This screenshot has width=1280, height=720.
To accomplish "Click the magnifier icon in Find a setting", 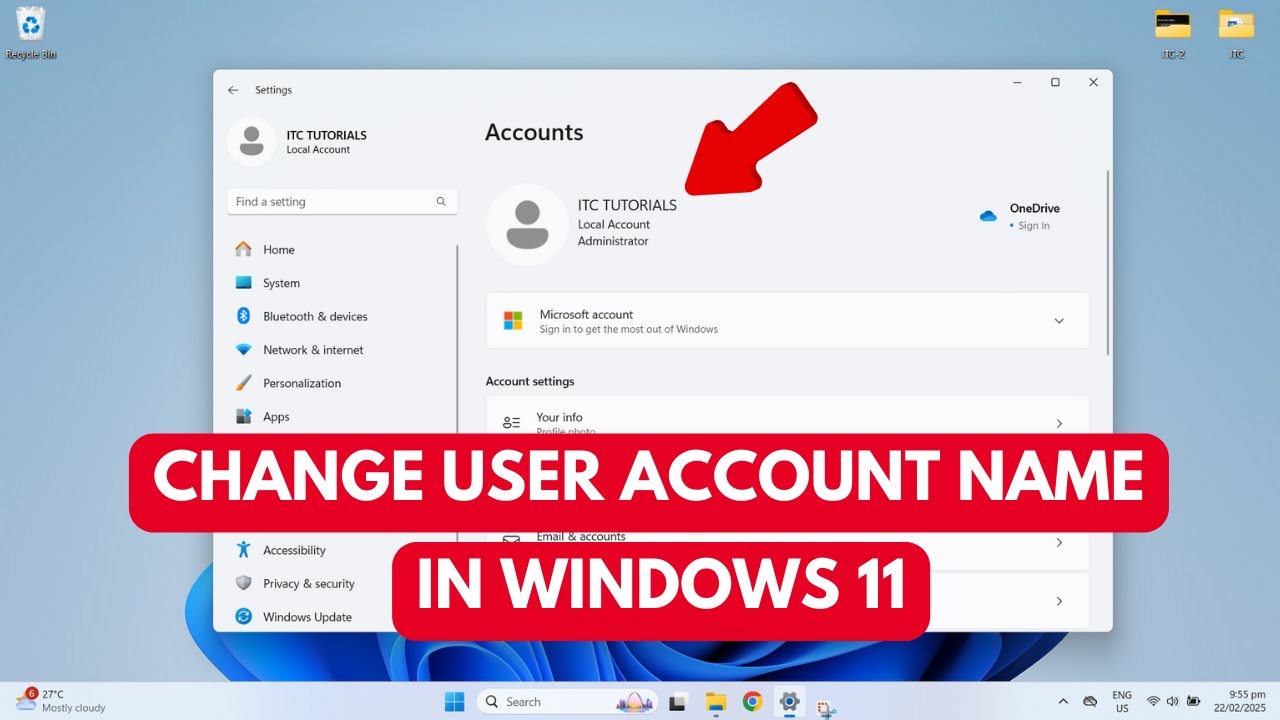I will pyautogui.click(x=441, y=201).
